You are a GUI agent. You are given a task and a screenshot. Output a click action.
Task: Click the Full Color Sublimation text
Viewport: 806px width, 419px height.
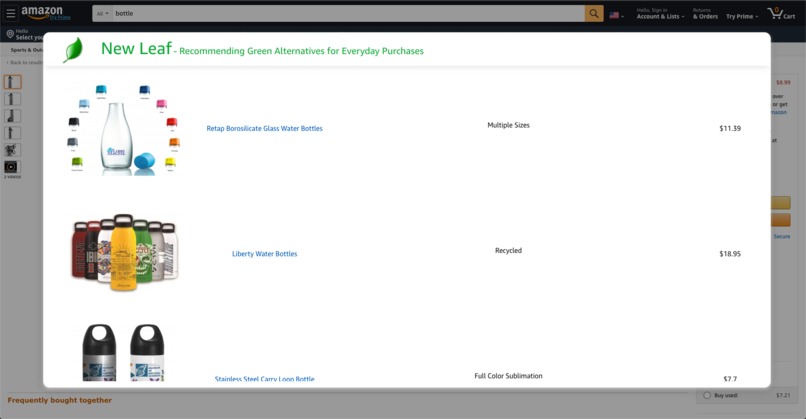coord(508,376)
